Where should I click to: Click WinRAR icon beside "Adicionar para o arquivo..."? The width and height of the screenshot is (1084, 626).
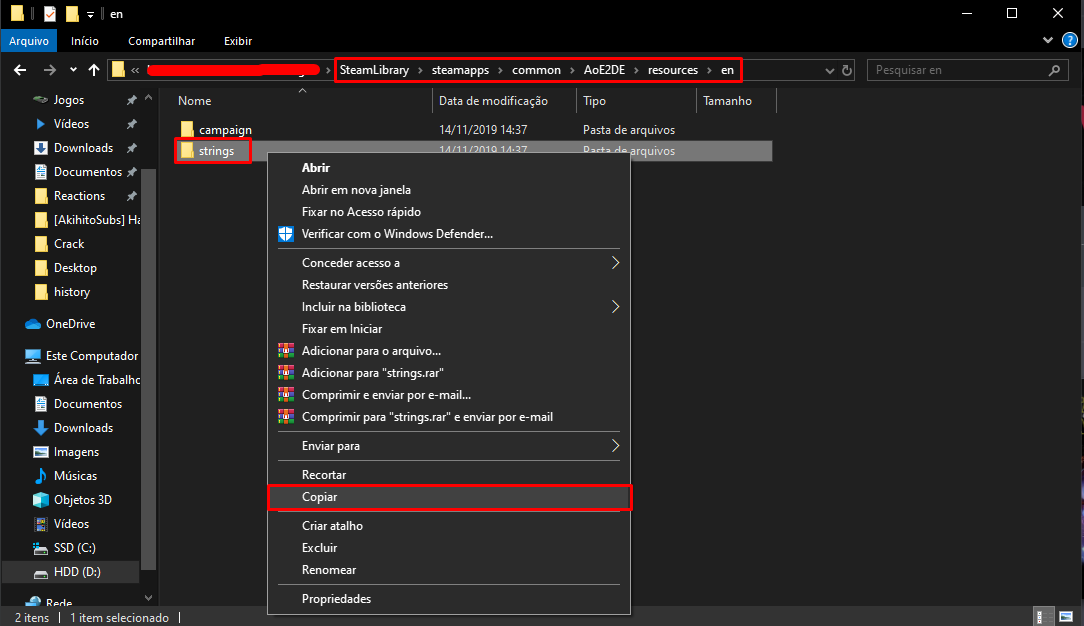[286, 351]
